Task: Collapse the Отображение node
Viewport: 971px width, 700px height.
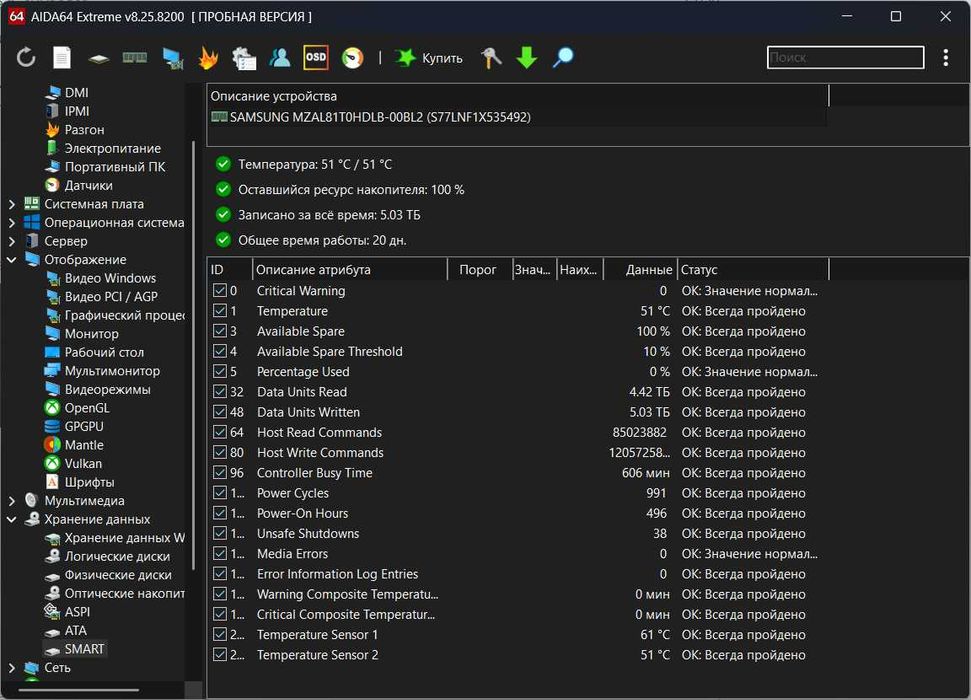Action: point(12,260)
